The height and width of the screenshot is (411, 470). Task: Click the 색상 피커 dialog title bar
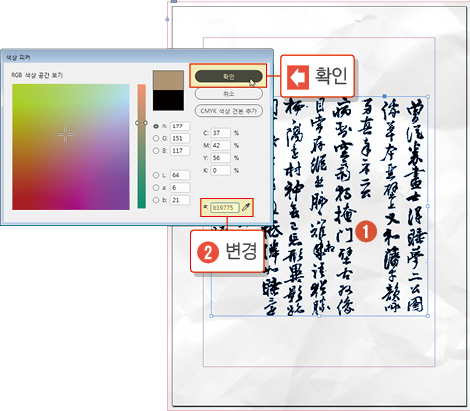pyautogui.click(x=137, y=57)
